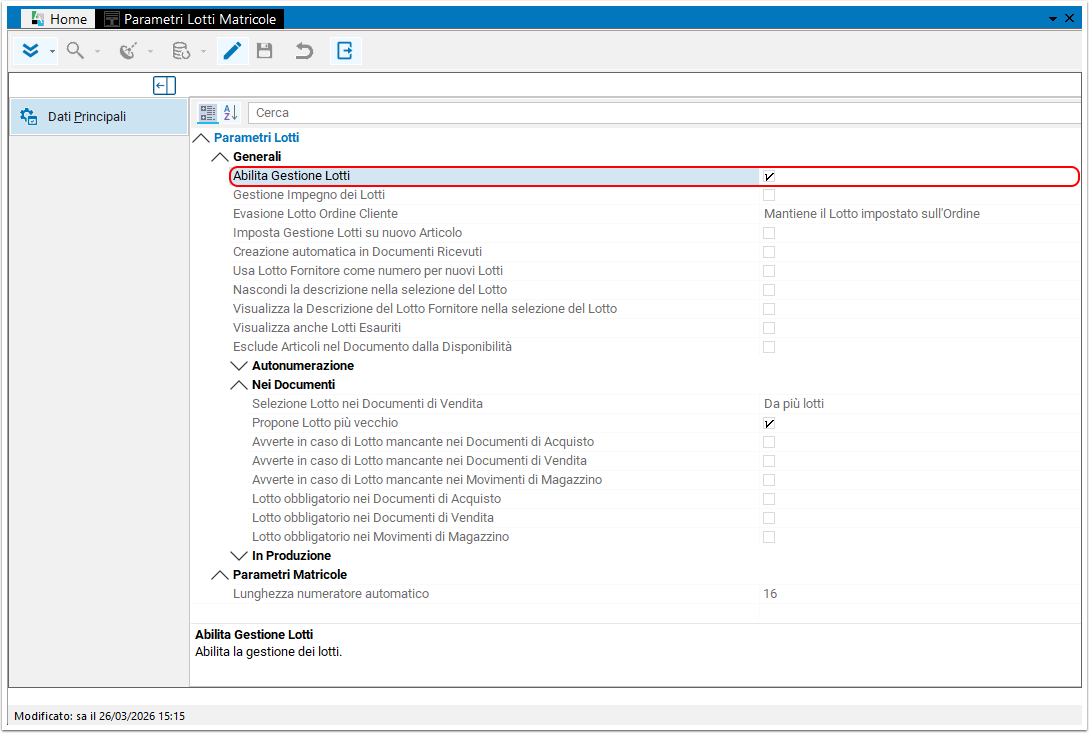Click the satellite-dish toolbar icon
This screenshot has height=733, width=1089.
point(128,51)
